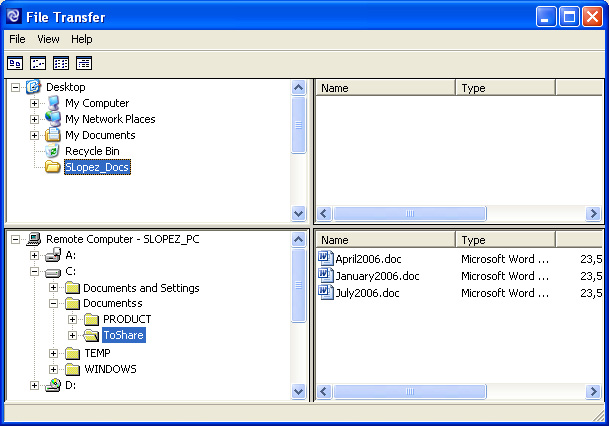Click the remote file list horizontal scrollbar thumb
This screenshot has height=426, width=609.
[409, 391]
